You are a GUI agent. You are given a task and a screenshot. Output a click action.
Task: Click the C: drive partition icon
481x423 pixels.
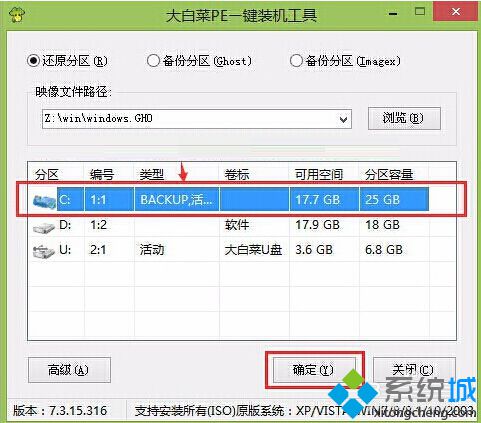(x=44, y=201)
